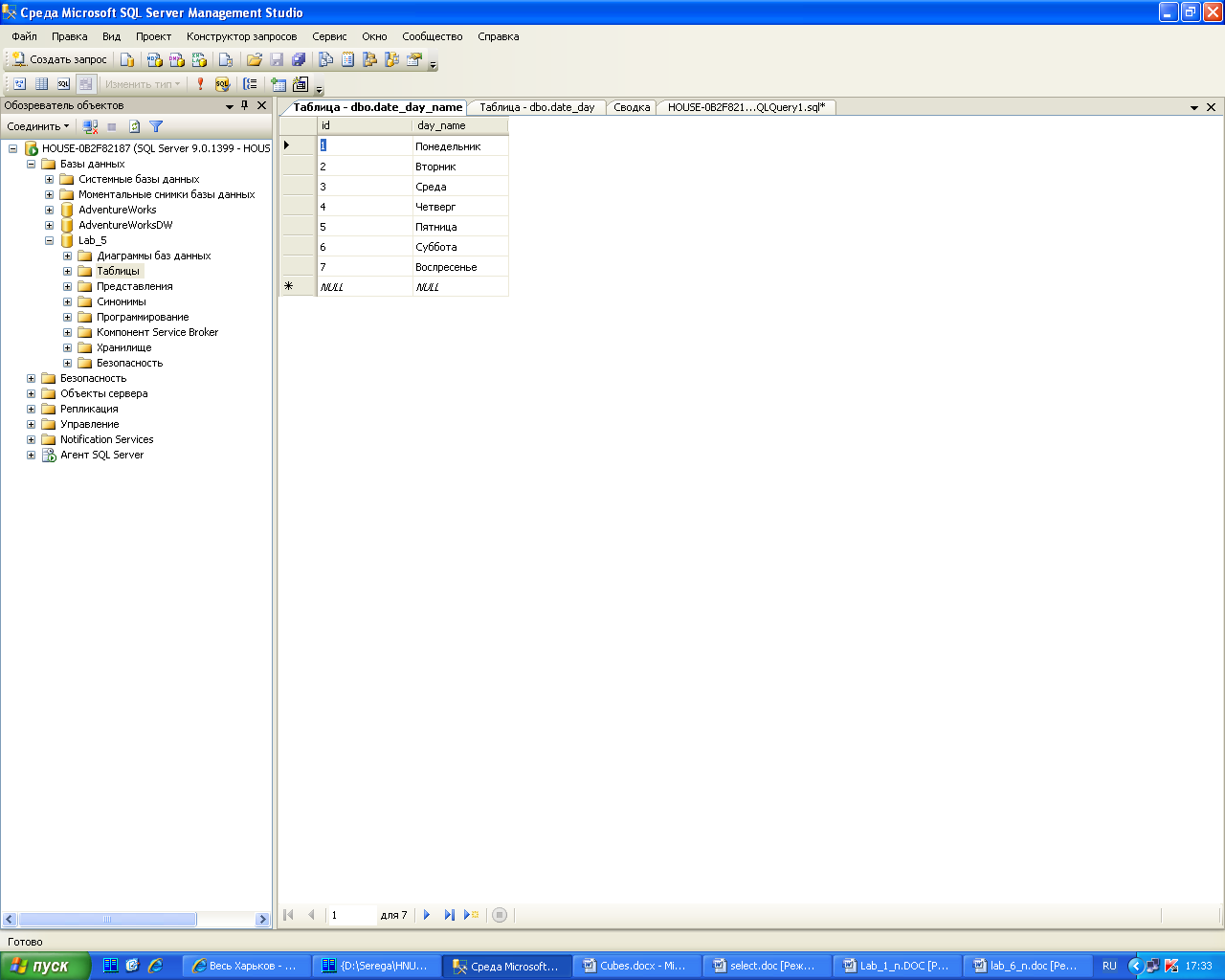The height and width of the screenshot is (980, 1225).
Task: Click the XMLA query icon
Action: [198, 59]
